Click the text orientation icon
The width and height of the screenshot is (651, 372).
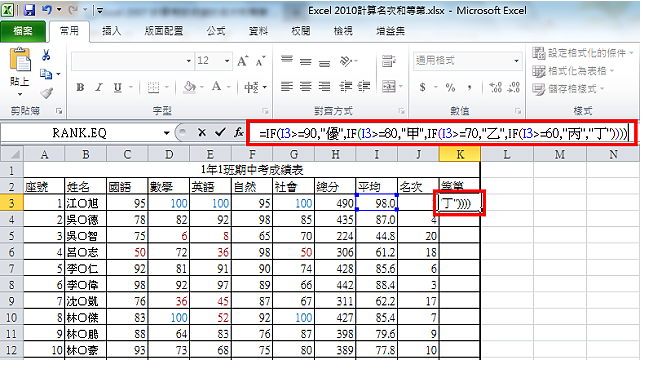tap(346, 61)
